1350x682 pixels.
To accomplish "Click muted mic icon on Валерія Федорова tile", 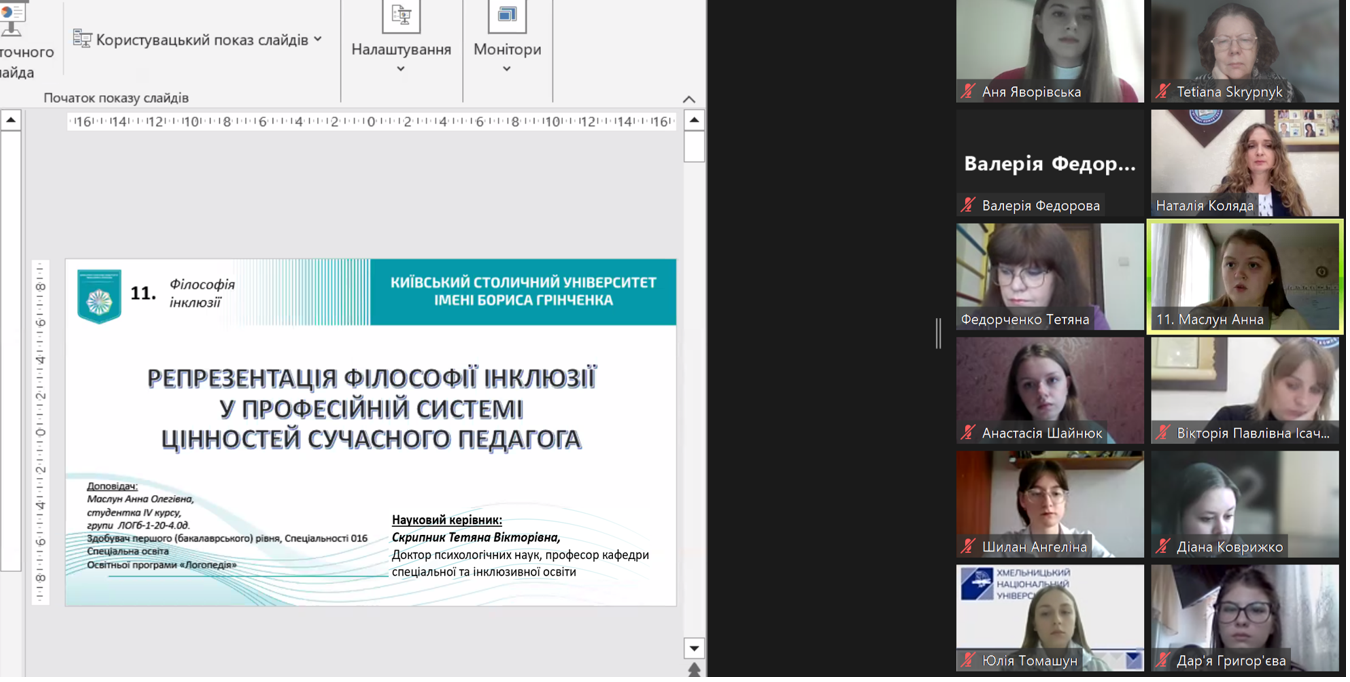I will pyautogui.click(x=968, y=206).
